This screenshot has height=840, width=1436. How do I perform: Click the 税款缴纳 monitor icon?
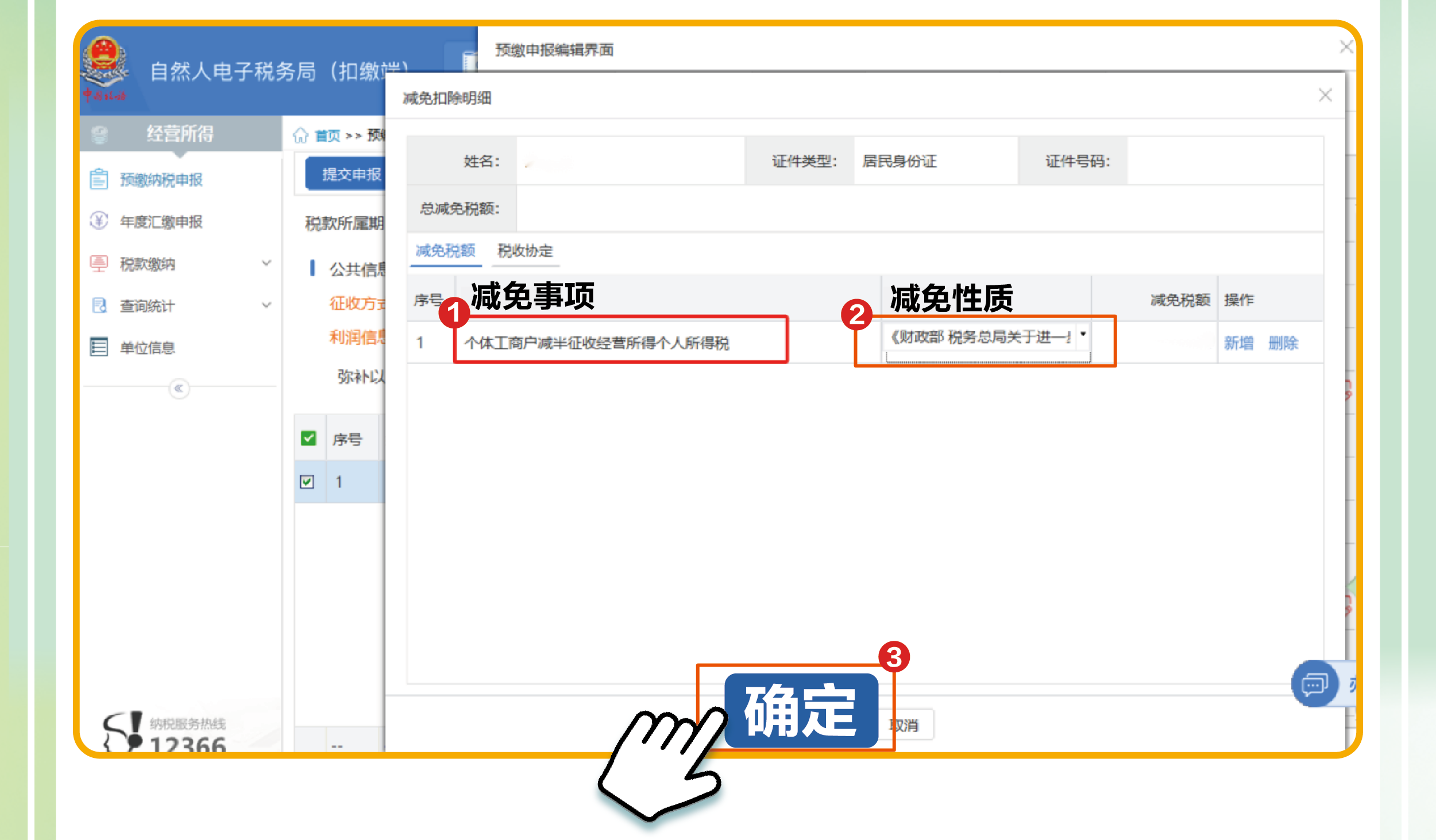98,264
